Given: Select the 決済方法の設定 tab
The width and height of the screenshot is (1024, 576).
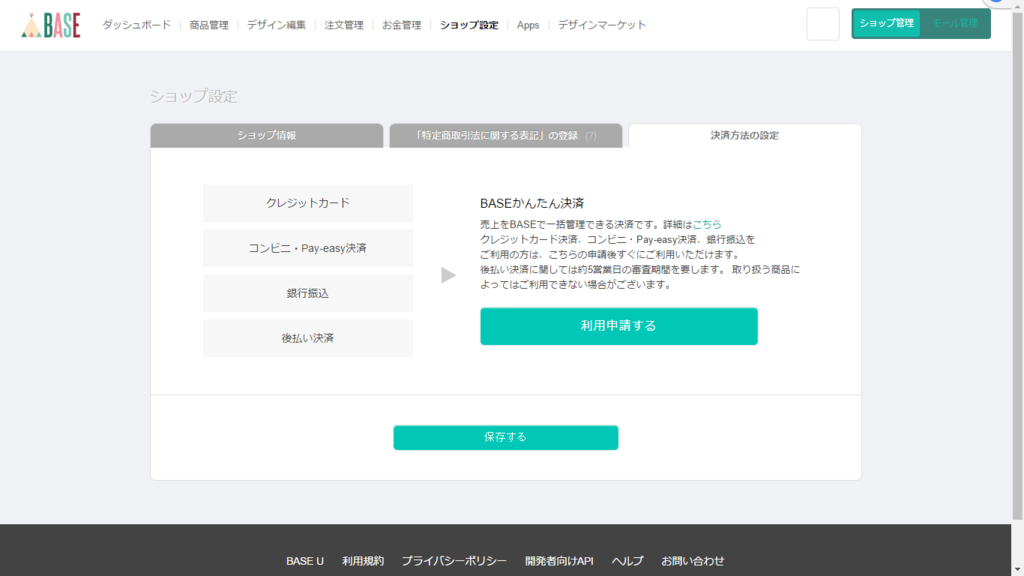Looking at the screenshot, I should point(744,135).
